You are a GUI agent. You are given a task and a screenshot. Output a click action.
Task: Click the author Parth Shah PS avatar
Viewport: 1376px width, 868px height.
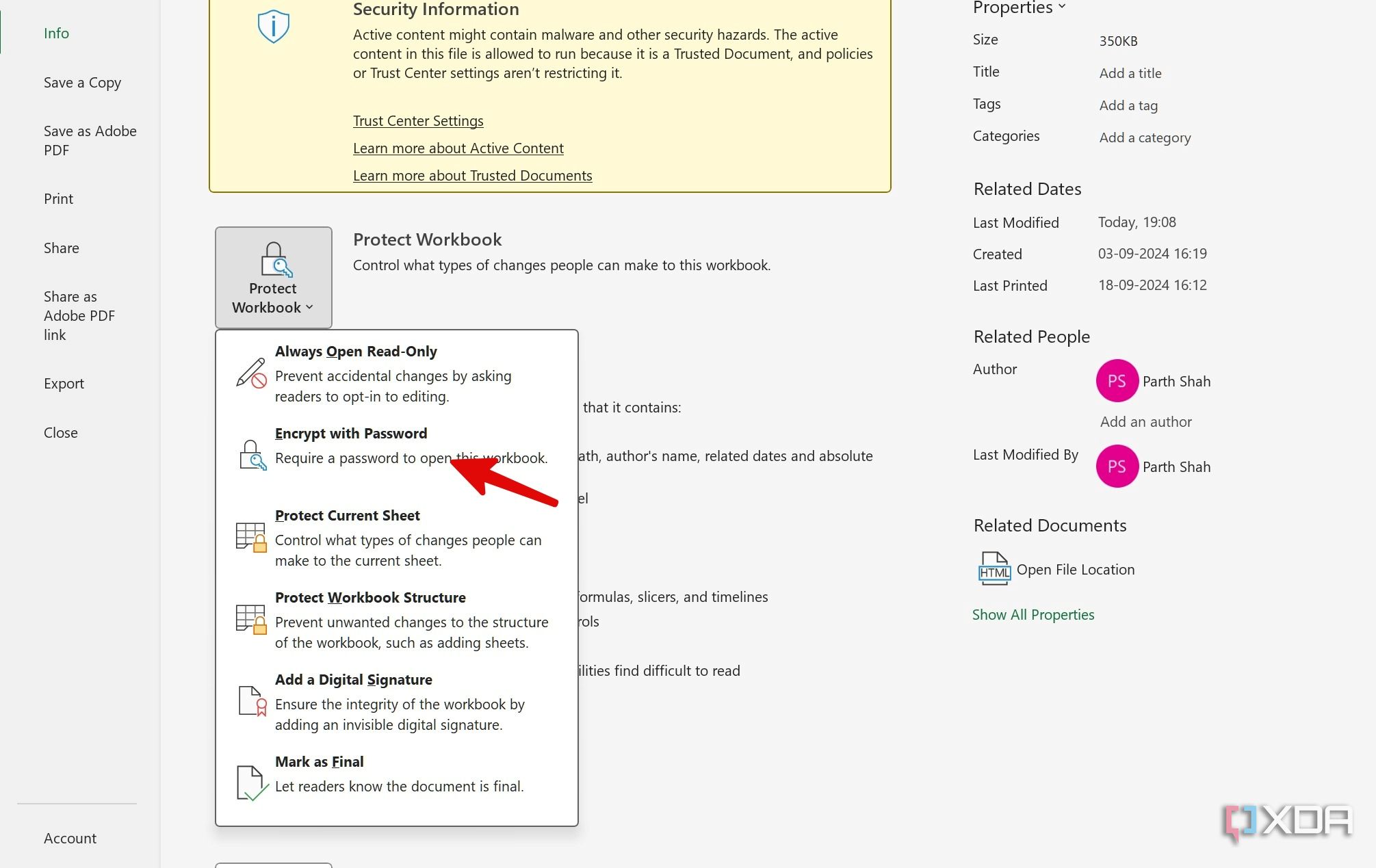point(1117,381)
